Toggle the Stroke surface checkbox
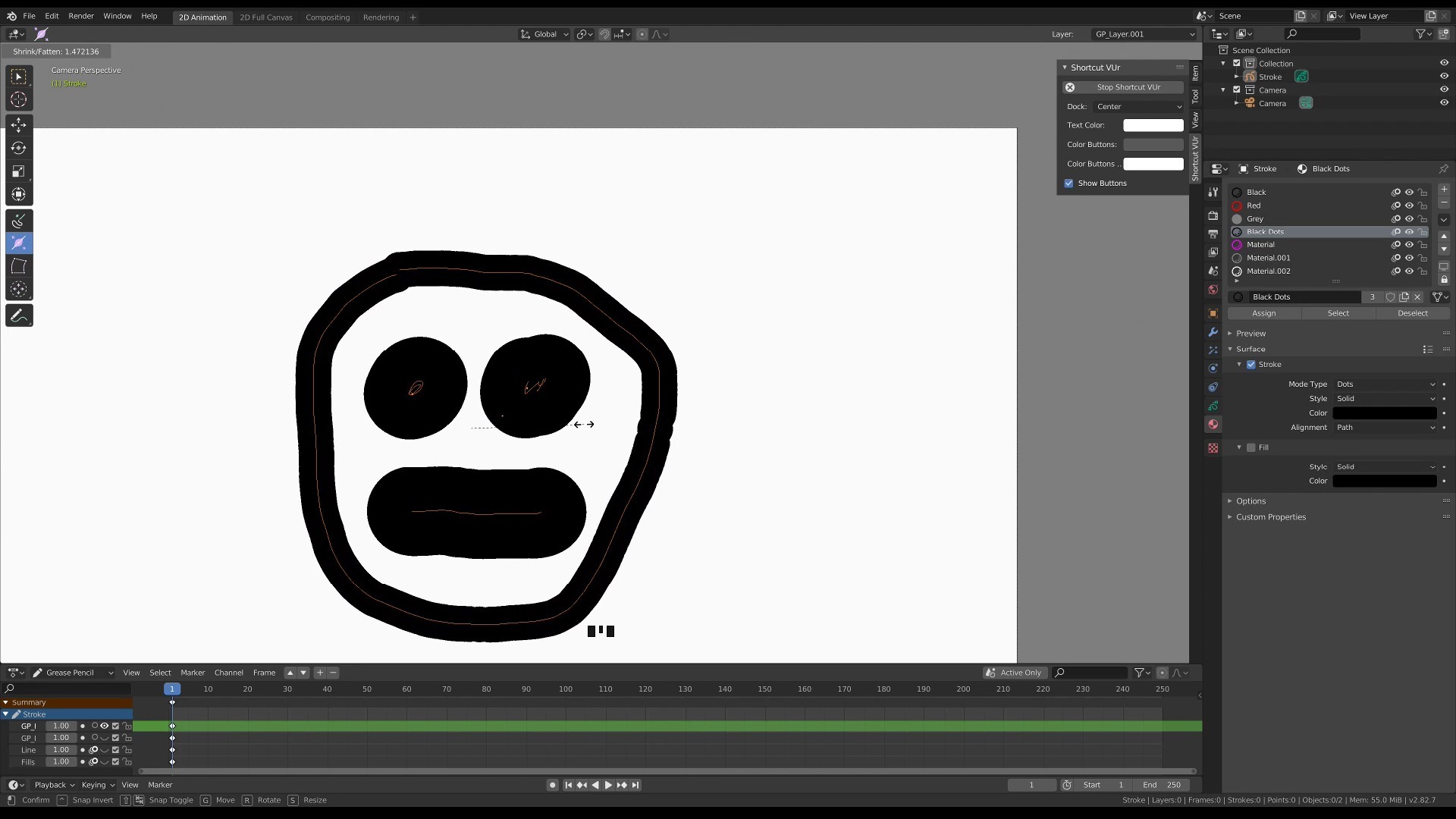This screenshot has height=819, width=1456. tap(1250, 365)
